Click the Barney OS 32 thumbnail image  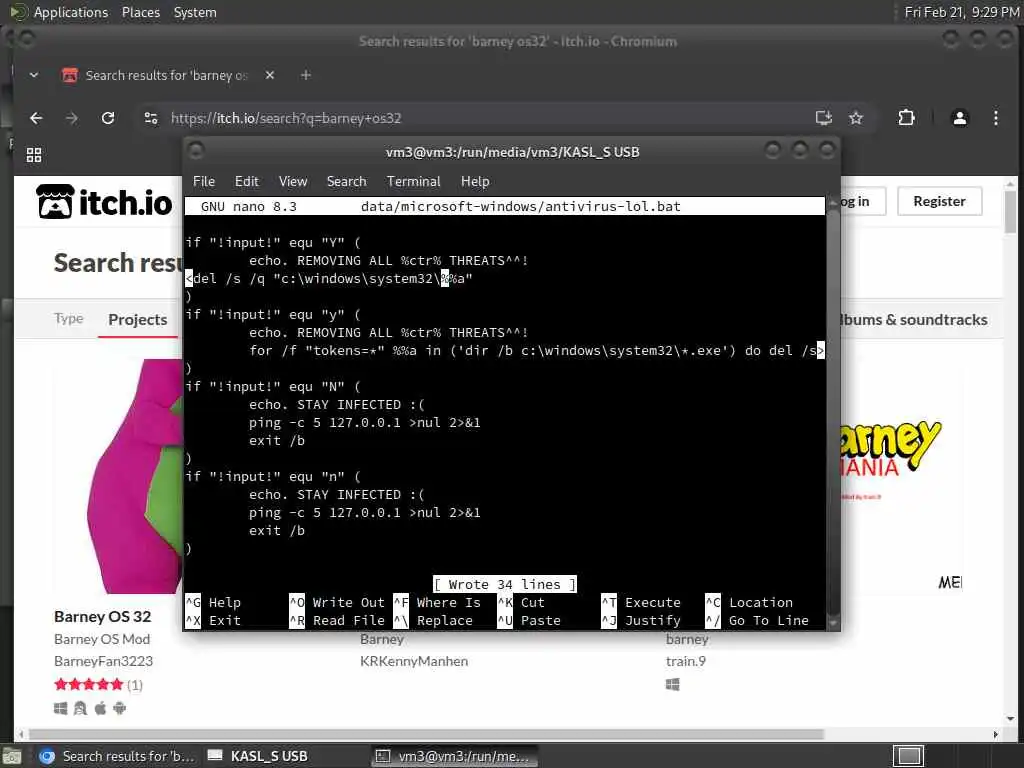coord(118,476)
